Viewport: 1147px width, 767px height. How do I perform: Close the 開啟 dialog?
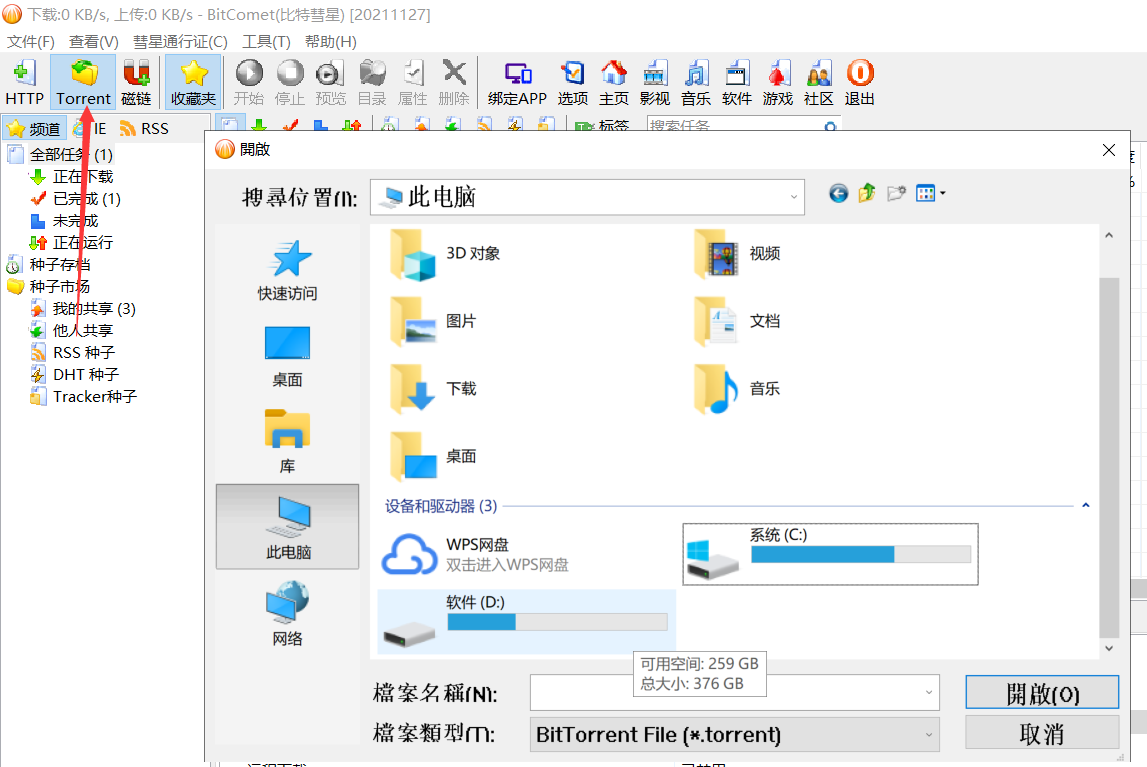pyautogui.click(x=1108, y=150)
